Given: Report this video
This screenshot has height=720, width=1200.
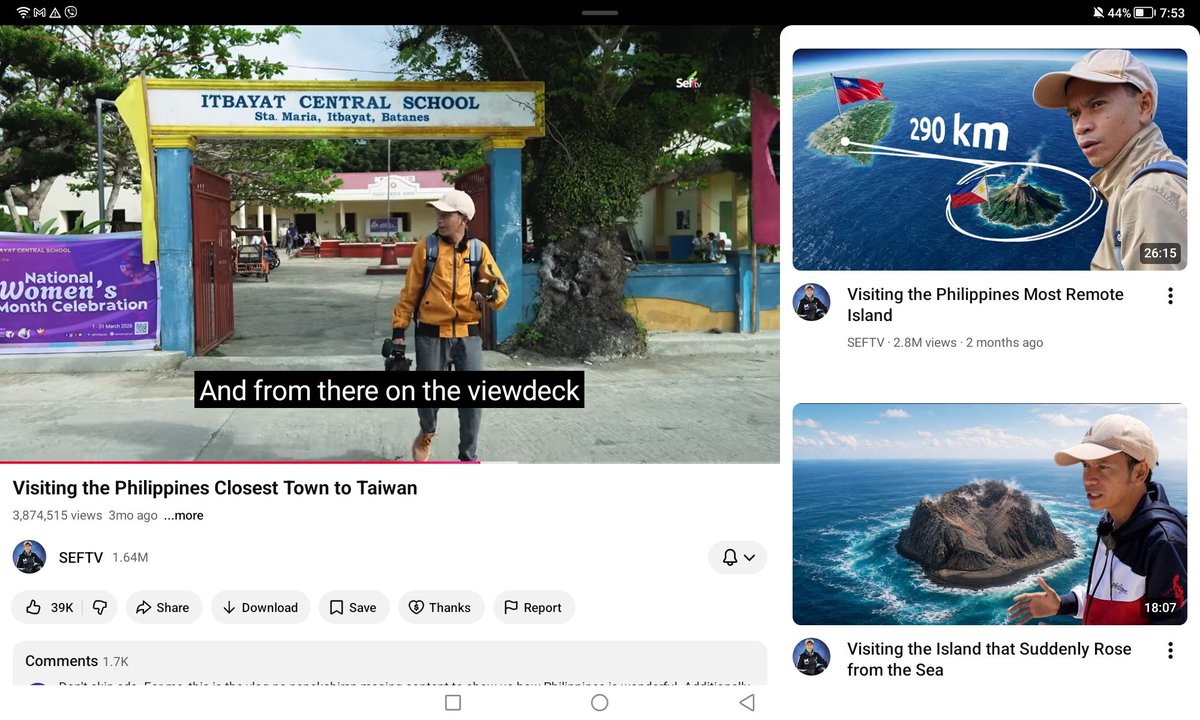Looking at the screenshot, I should click(533, 607).
